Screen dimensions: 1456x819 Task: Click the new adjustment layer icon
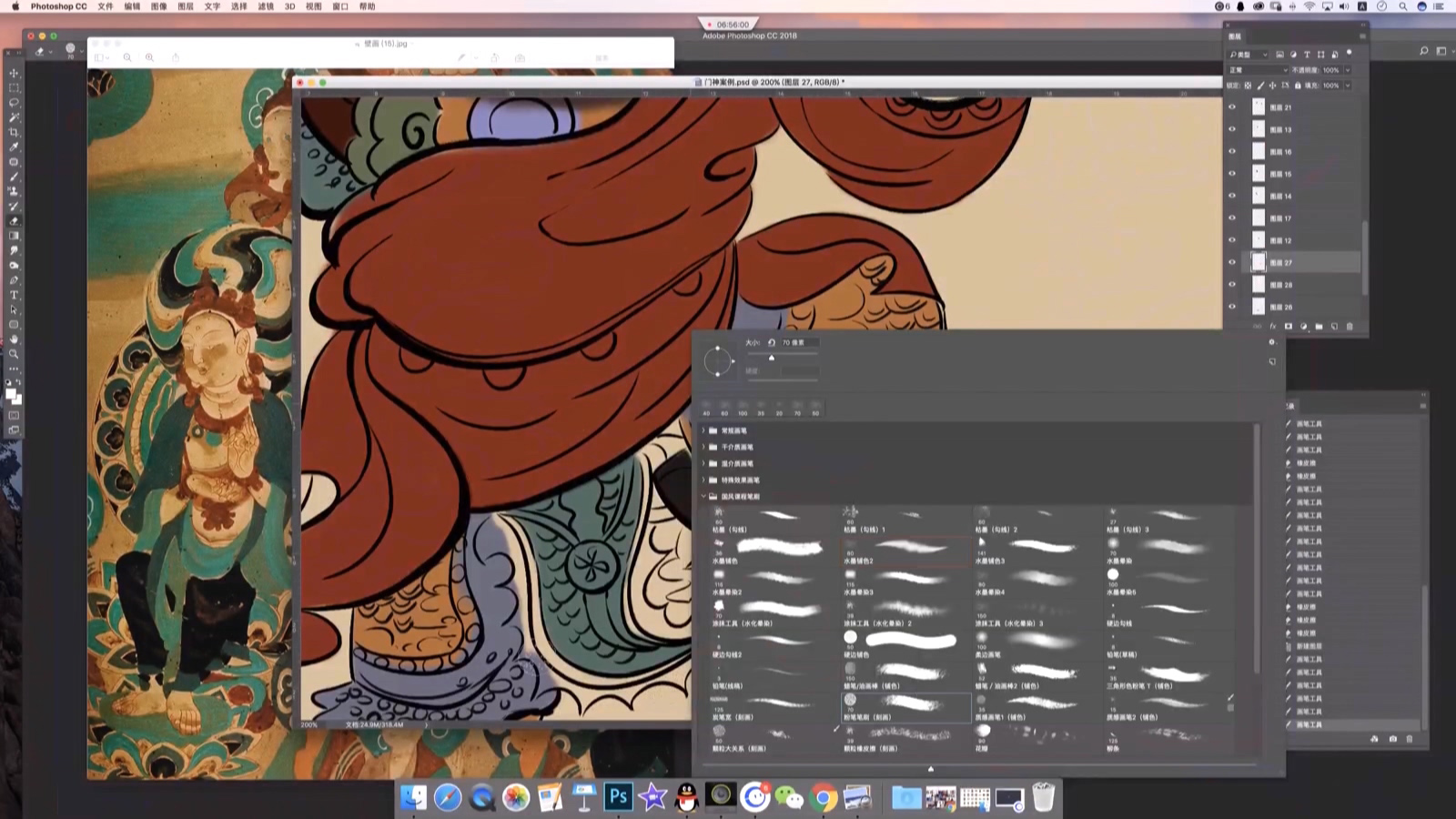pos(1303,327)
